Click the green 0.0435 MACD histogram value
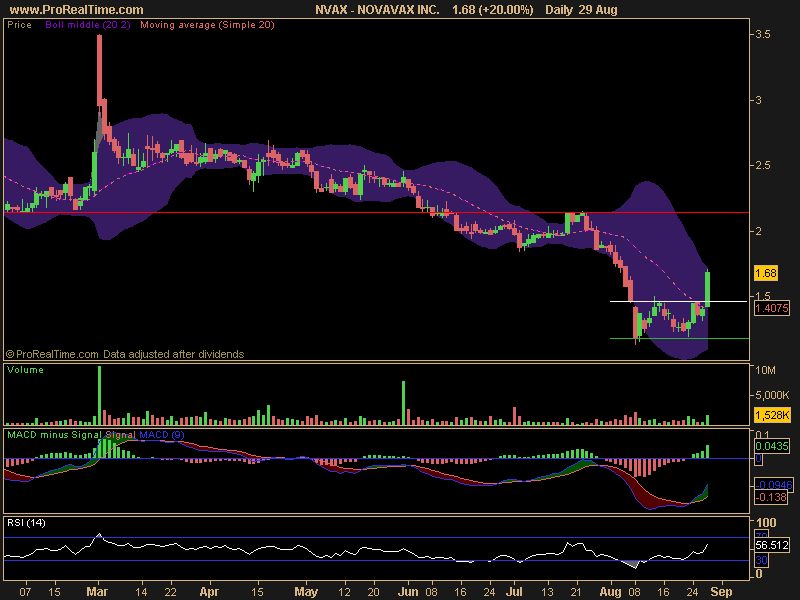Image resolution: width=800 pixels, height=600 pixels. (x=771, y=446)
